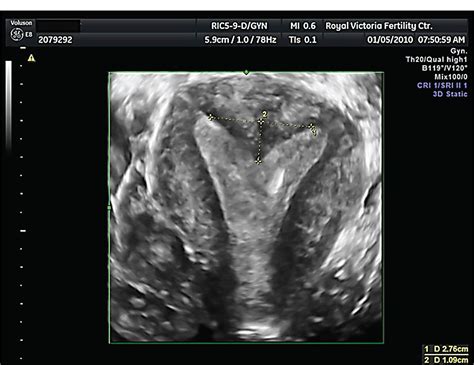474x365 pixels.
Task: Click the 'MI 0.6' value
Action: point(303,26)
